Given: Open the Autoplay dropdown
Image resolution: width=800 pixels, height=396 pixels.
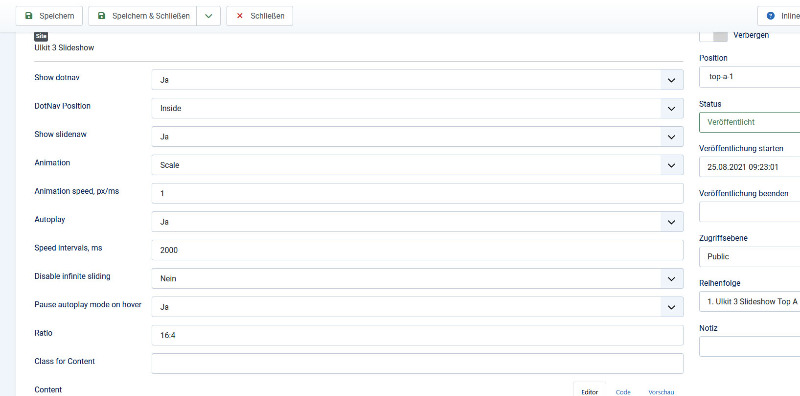Looking at the screenshot, I should (x=417, y=222).
